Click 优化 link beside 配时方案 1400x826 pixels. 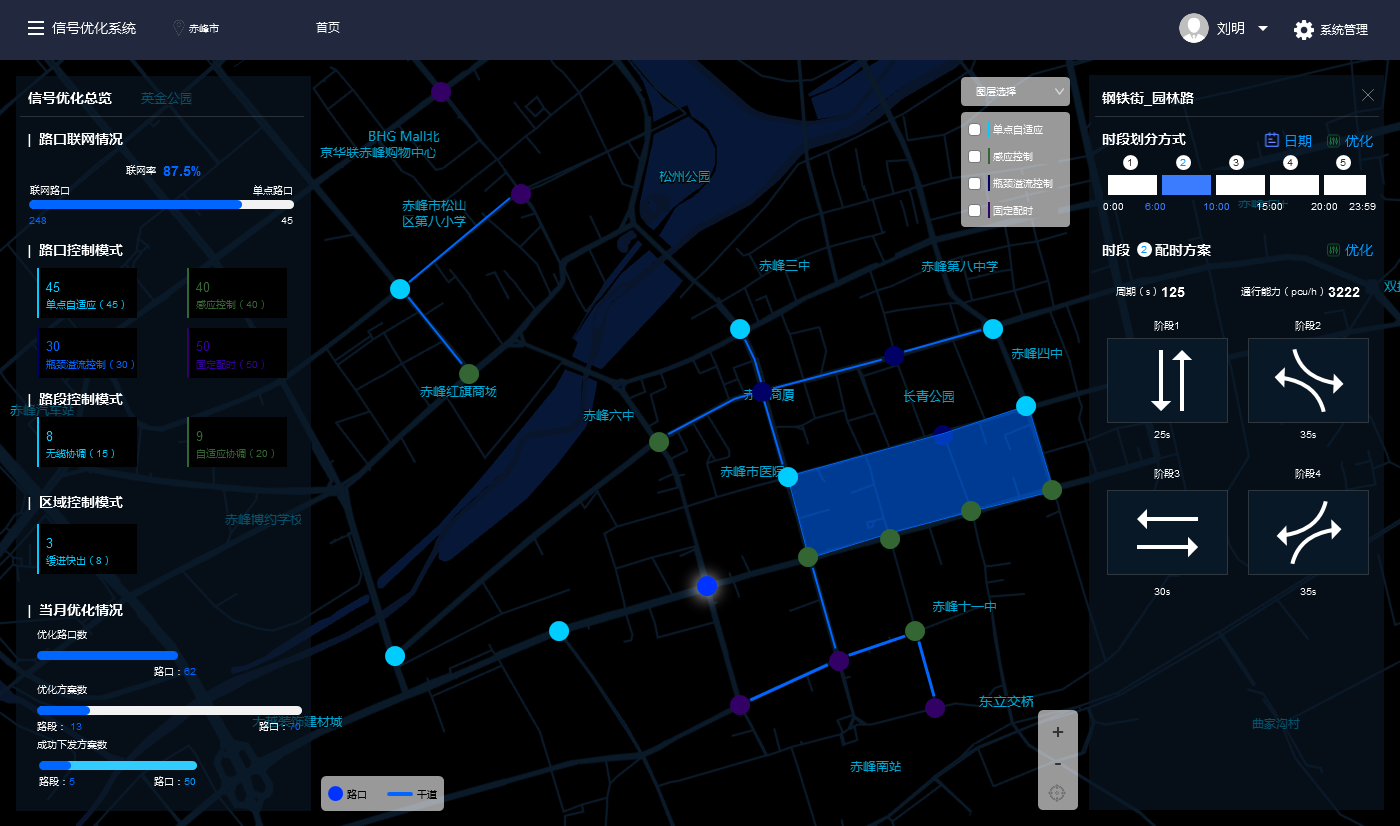(x=1359, y=250)
